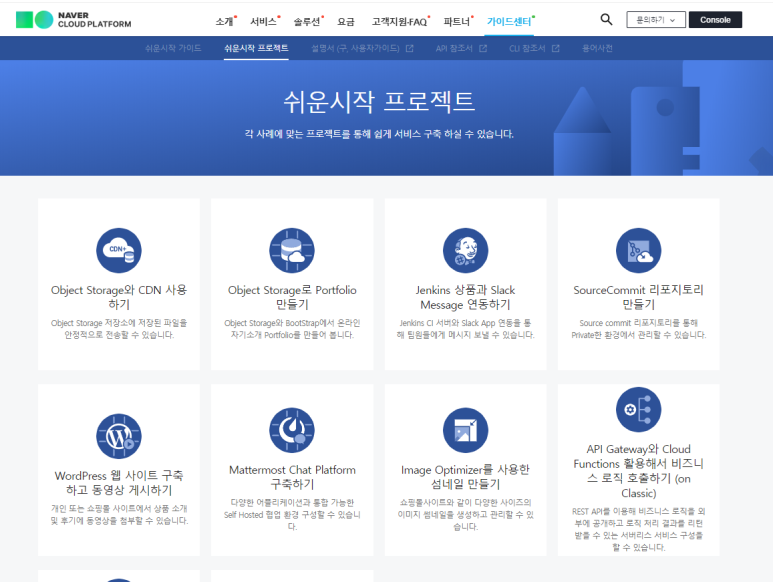
Task: Click the WordPress 쇼핑몰 동영상 description text
Action: pos(119,514)
